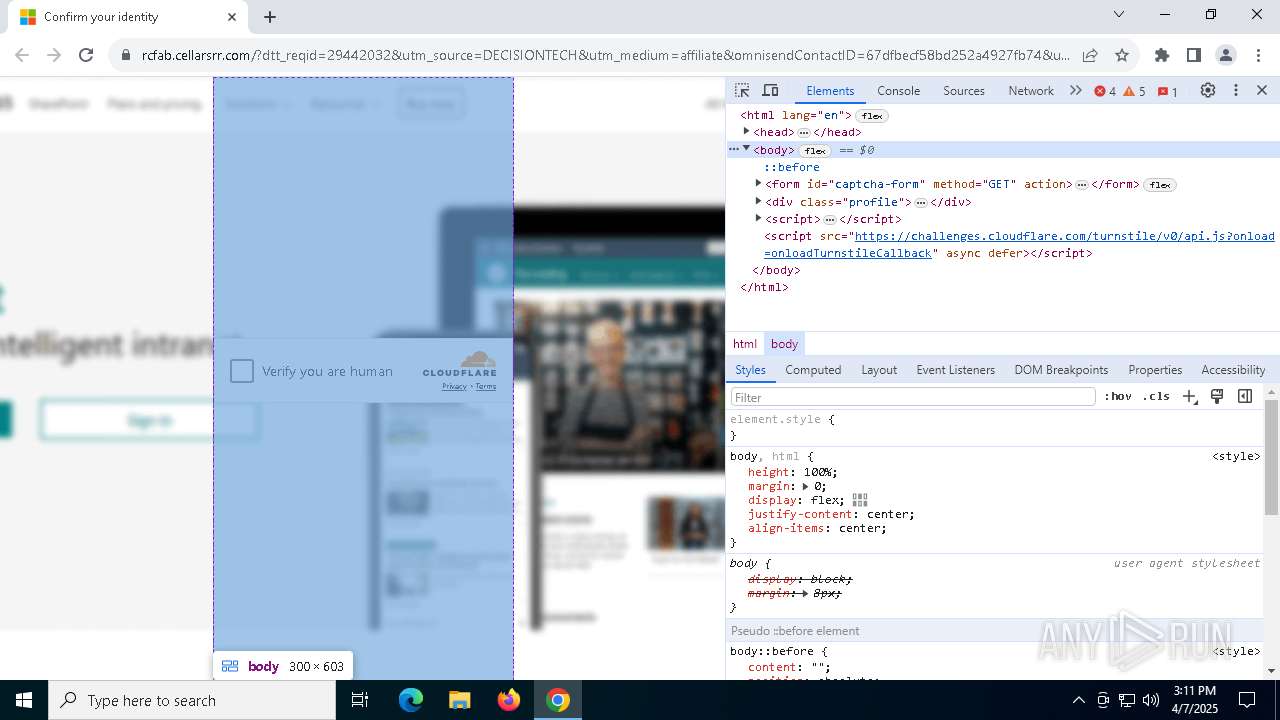Switch to the Elements tab
Image resolution: width=1280 pixels, height=720 pixels.
(x=830, y=91)
